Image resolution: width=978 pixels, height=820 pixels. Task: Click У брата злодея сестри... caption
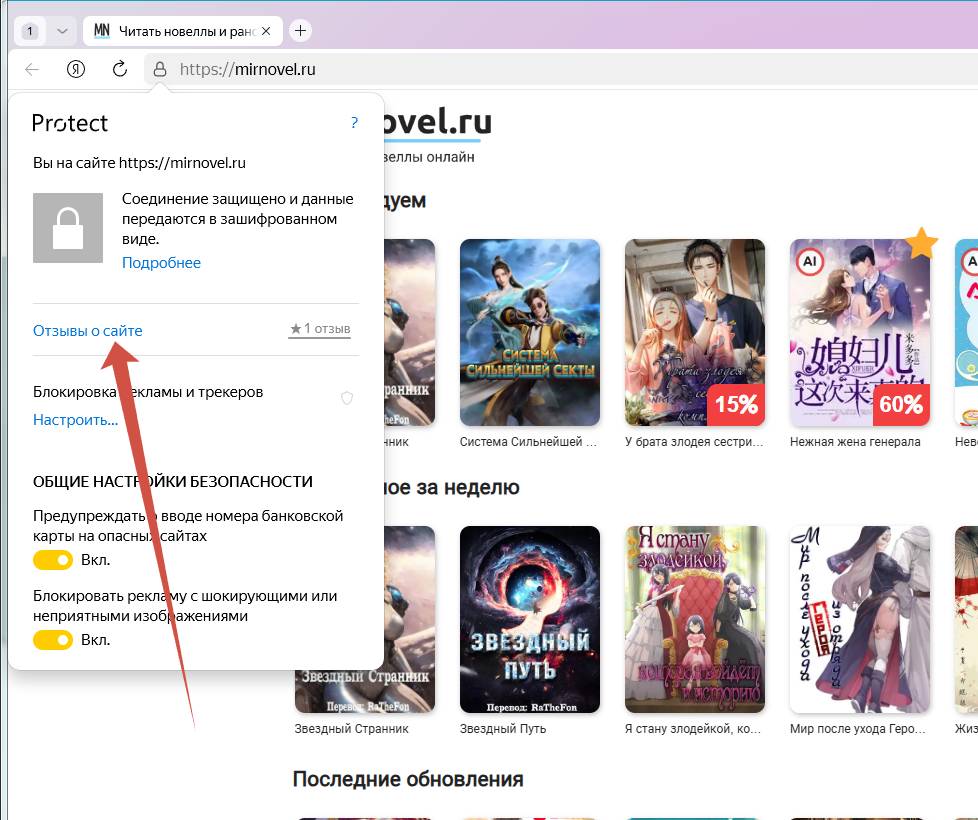pyautogui.click(x=694, y=441)
